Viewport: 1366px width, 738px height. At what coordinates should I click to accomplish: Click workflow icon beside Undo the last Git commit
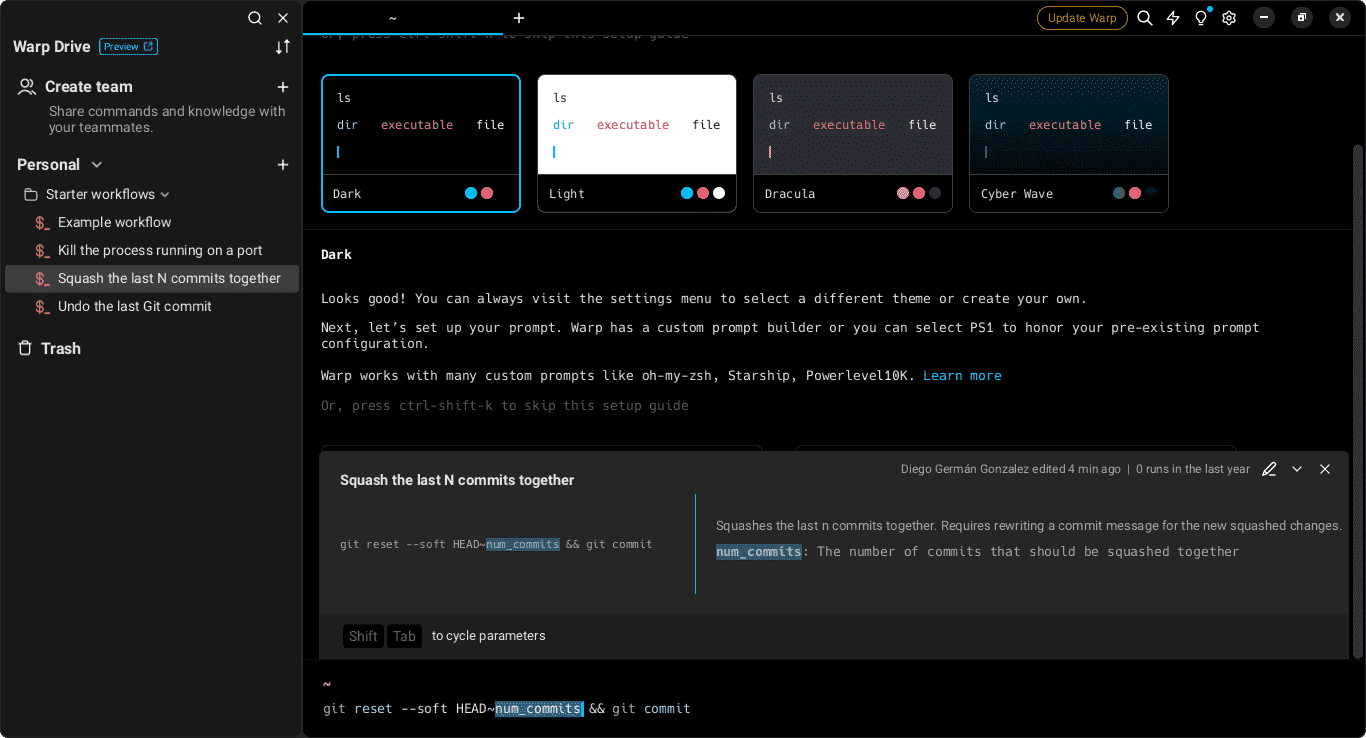(42, 307)
